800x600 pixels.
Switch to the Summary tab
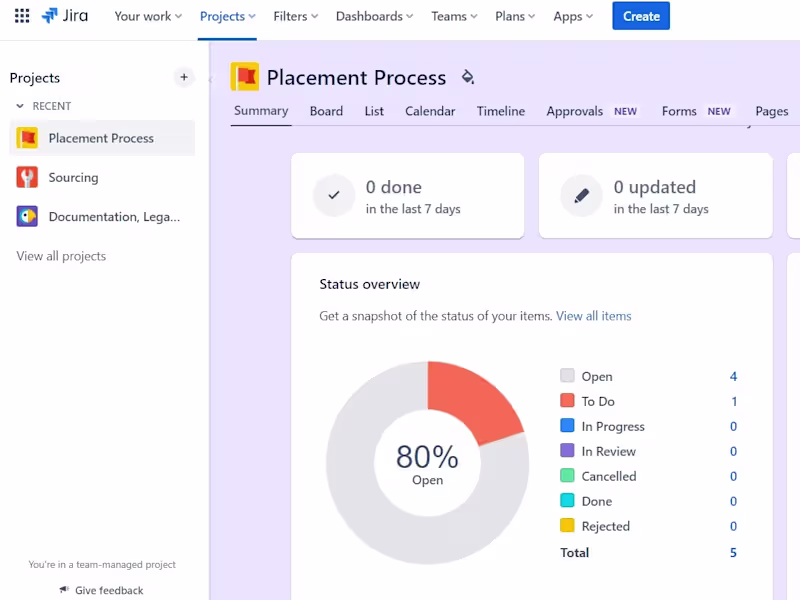(261, 111)
